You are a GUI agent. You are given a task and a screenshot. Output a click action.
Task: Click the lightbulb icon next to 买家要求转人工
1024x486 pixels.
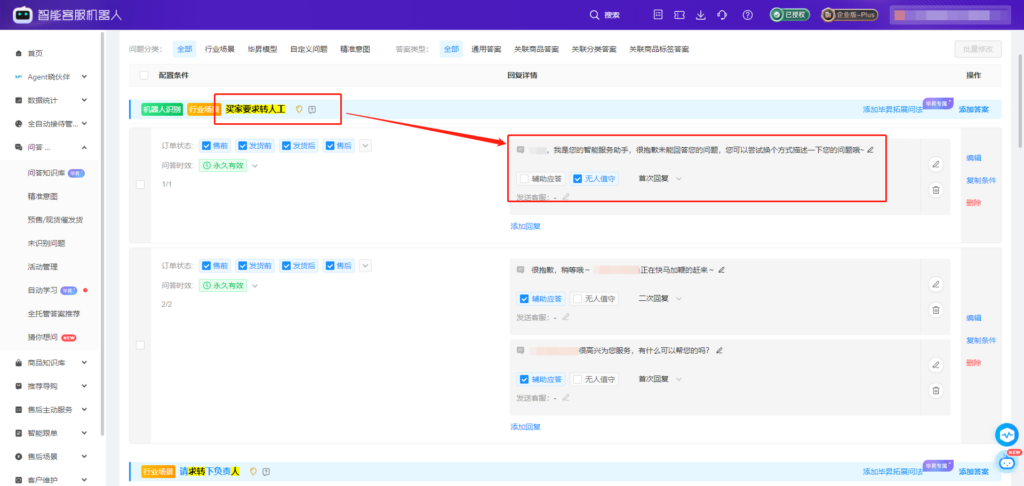click(299, 110)
